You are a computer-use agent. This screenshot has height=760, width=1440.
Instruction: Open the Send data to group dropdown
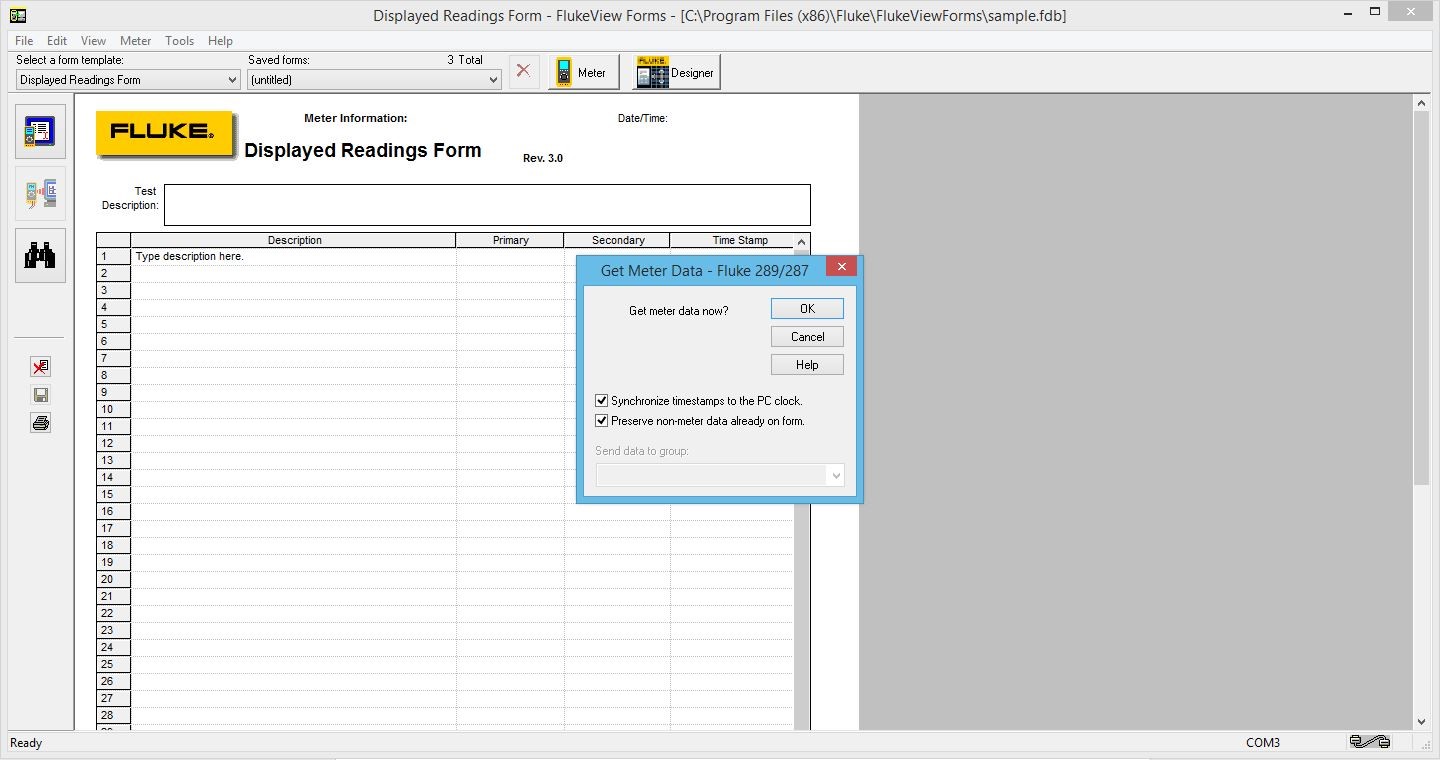pos(835,476)
